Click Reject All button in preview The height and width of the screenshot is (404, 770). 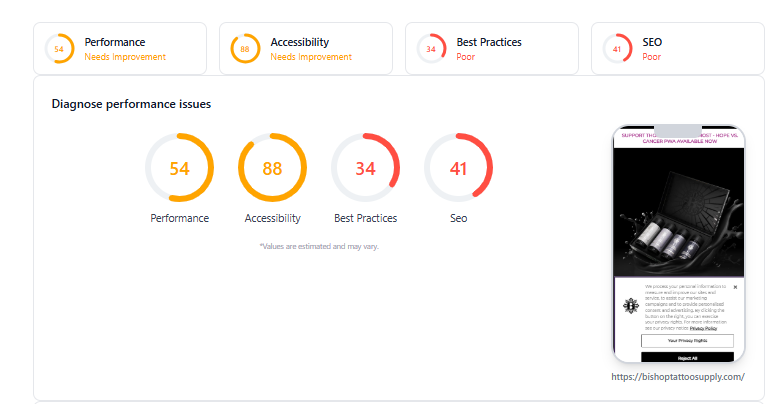(687, 357)
